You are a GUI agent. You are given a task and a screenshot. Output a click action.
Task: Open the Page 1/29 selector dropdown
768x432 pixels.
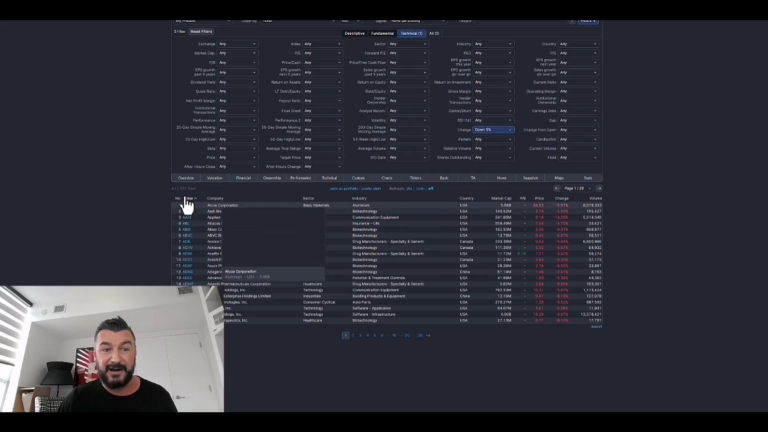(576, 188)
